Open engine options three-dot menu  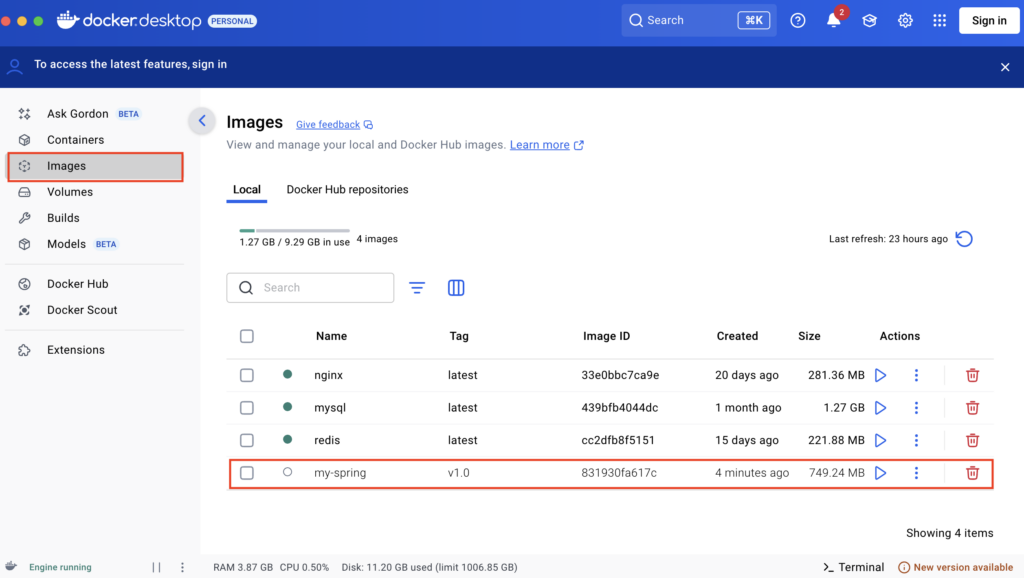182,567
